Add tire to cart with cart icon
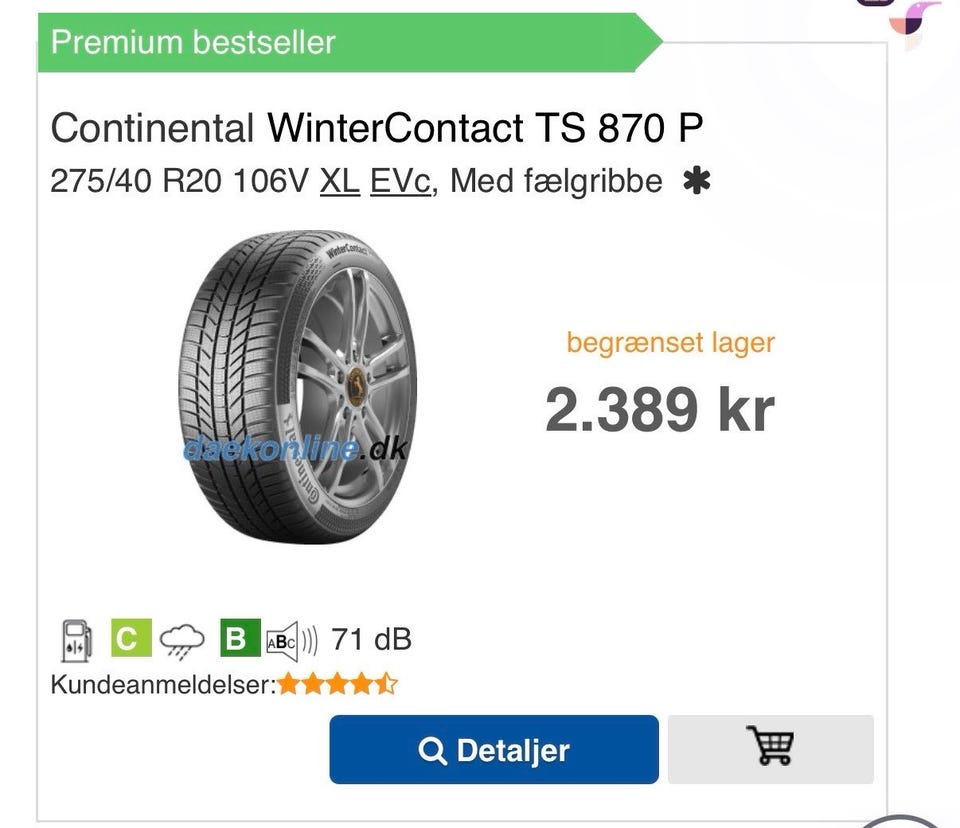960x828 pixels. [x=770, y=748]
